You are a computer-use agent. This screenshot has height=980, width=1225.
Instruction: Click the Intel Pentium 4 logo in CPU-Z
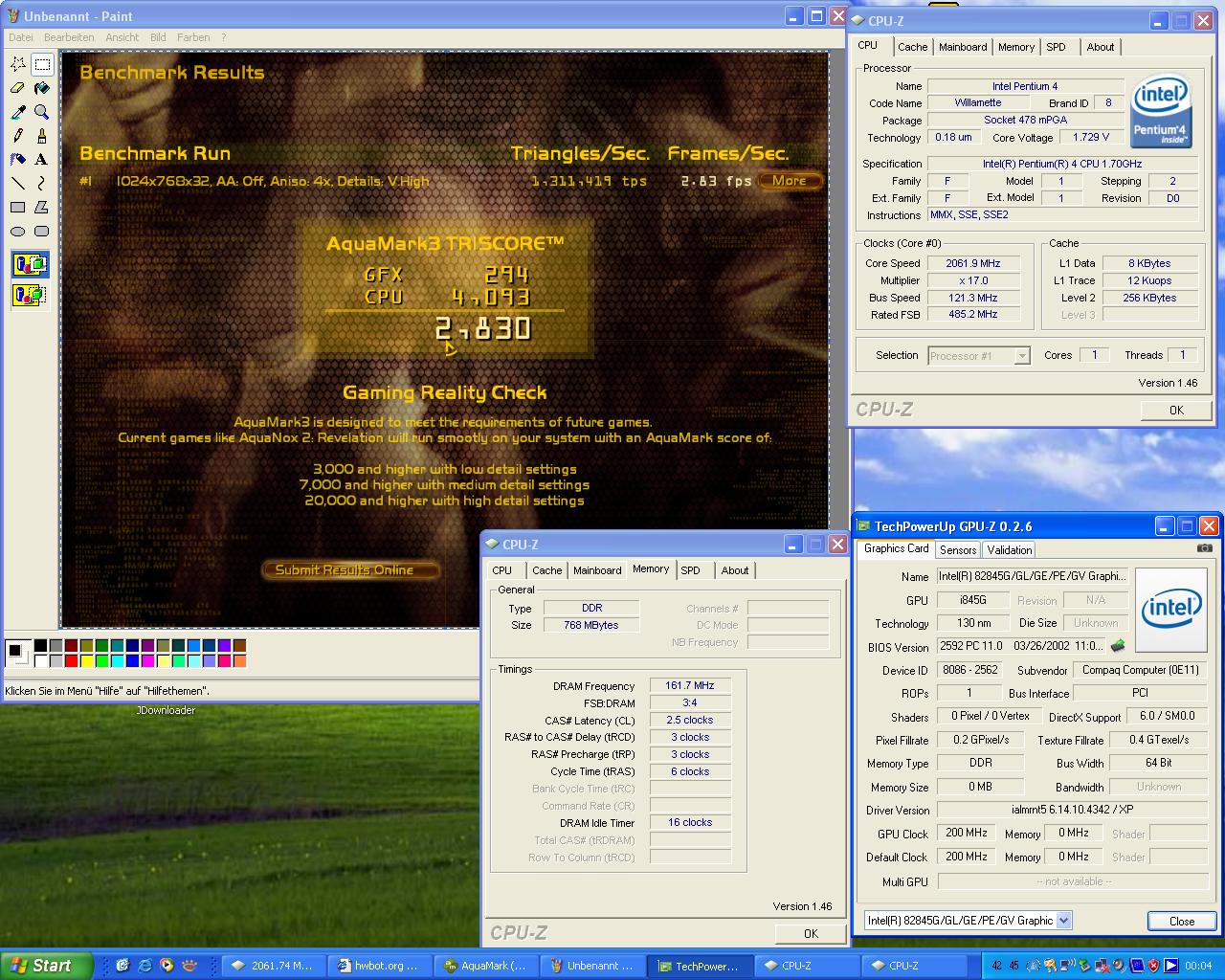coord(1160,113)
